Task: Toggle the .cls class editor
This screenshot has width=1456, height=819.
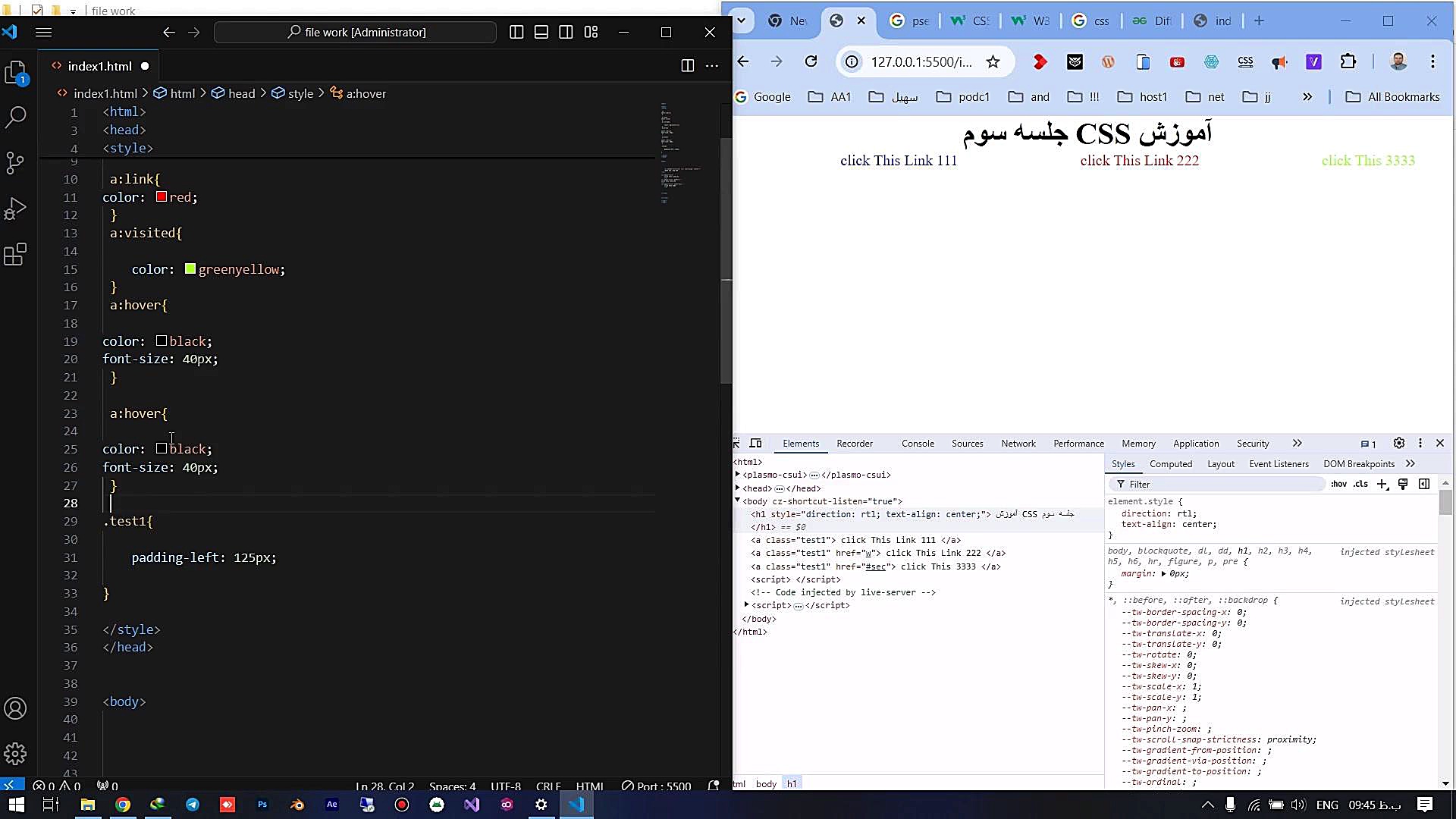Action: click(x=1361, y=484)
